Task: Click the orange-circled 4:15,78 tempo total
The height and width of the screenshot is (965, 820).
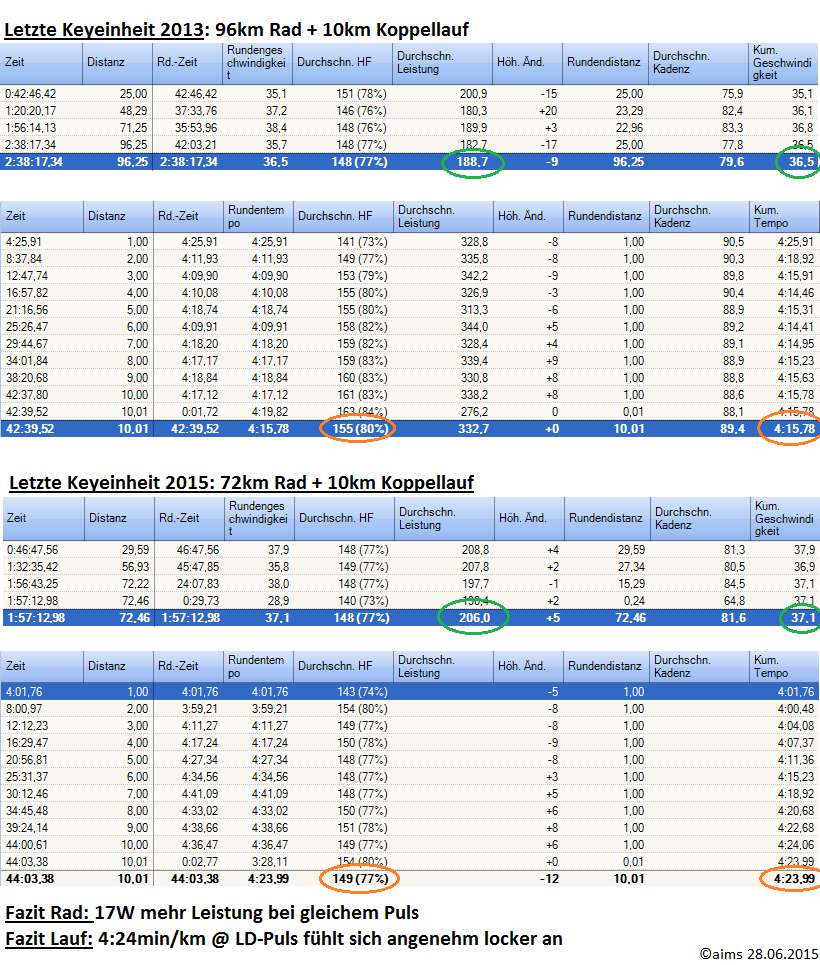Action: point(789,428)
